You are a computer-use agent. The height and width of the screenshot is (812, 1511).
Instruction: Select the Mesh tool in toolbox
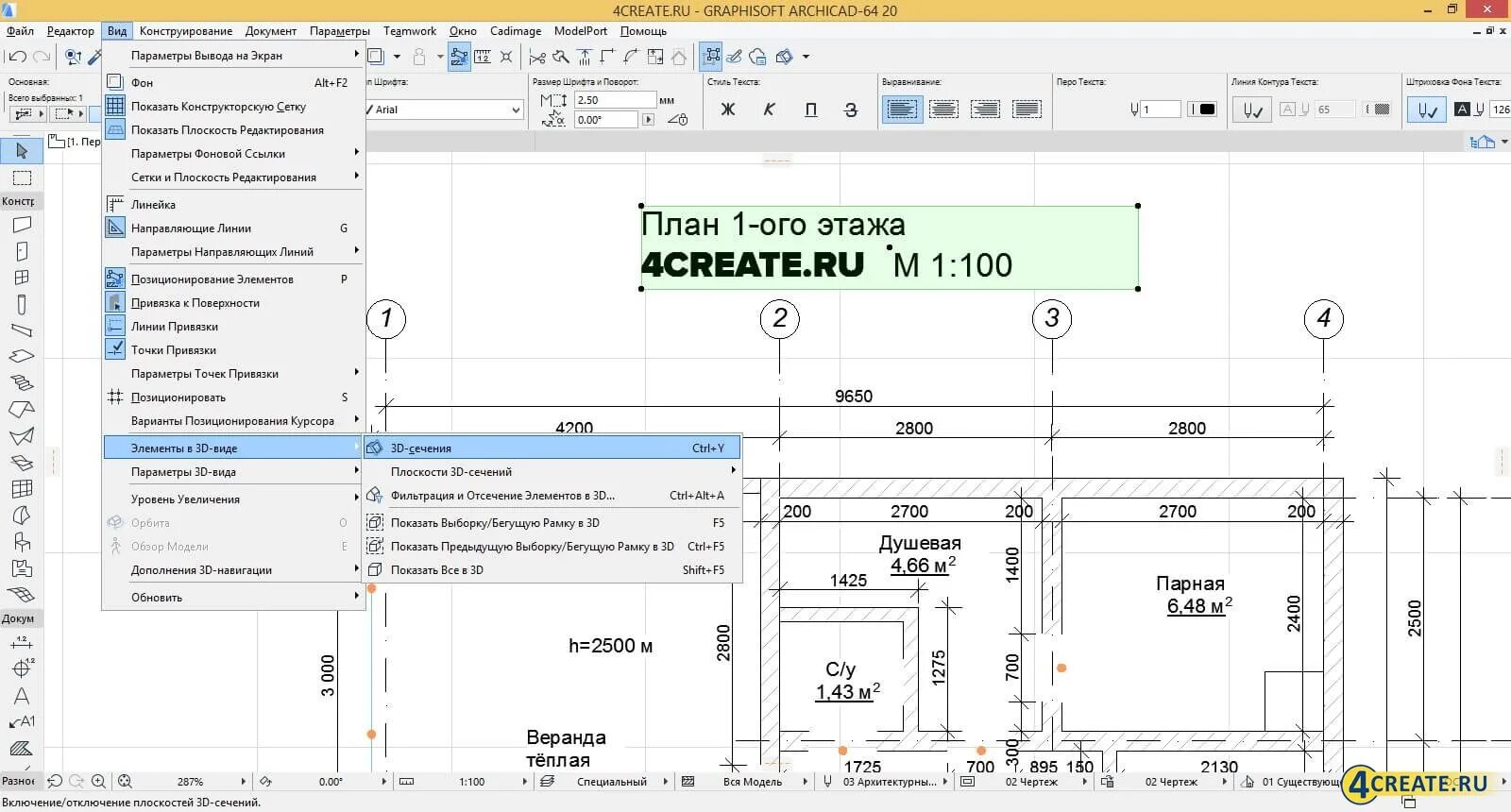(x=21, y=595)
